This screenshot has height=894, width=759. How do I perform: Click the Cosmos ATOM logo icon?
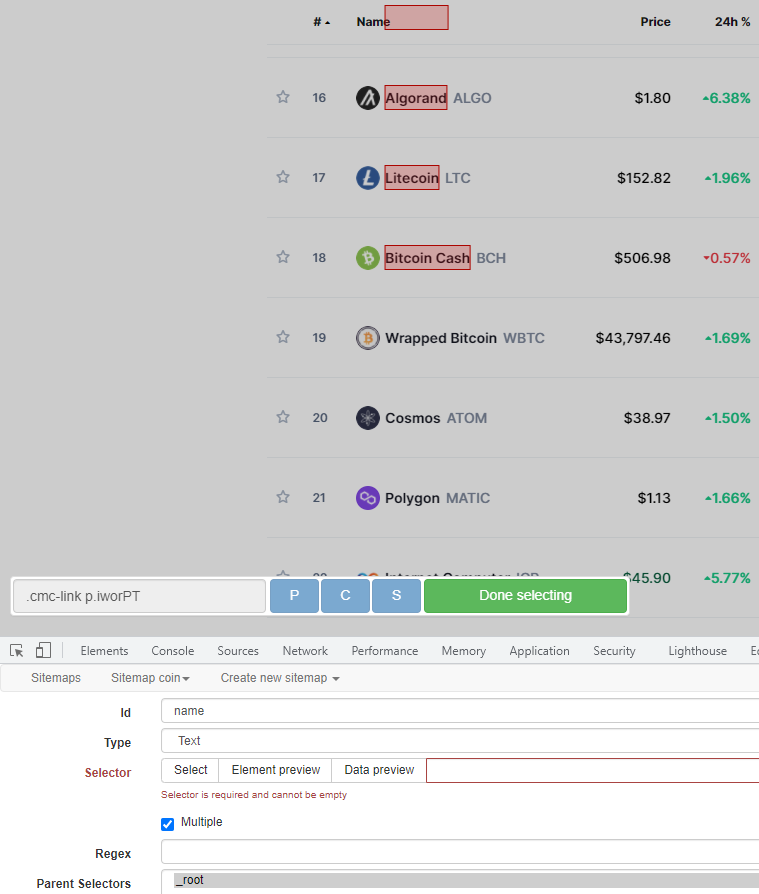[368, 418]
